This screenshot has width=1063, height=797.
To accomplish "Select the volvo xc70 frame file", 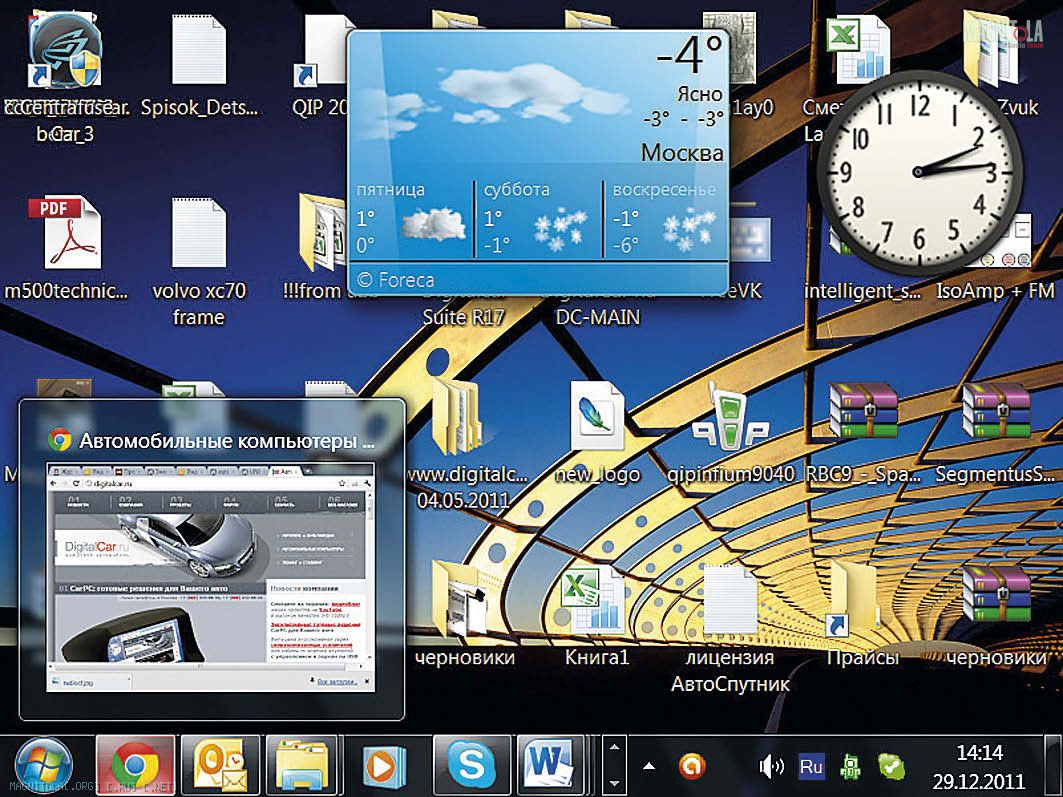I will point(199,262).
